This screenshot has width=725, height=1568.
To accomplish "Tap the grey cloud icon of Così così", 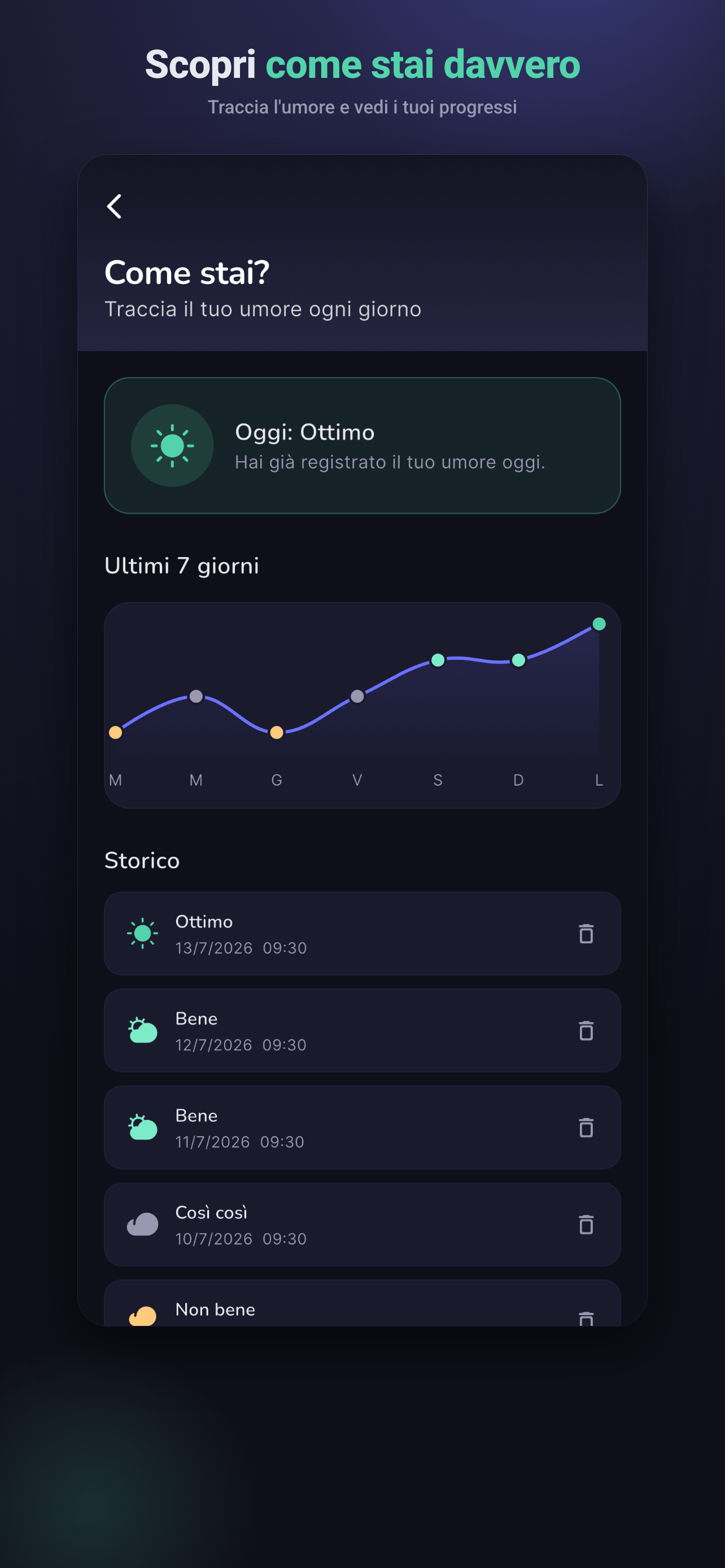I will coord(142,1224).
